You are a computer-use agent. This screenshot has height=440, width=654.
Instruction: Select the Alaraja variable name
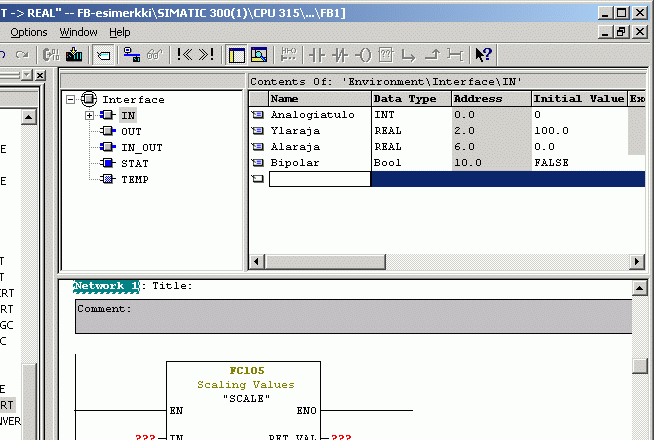295,147
